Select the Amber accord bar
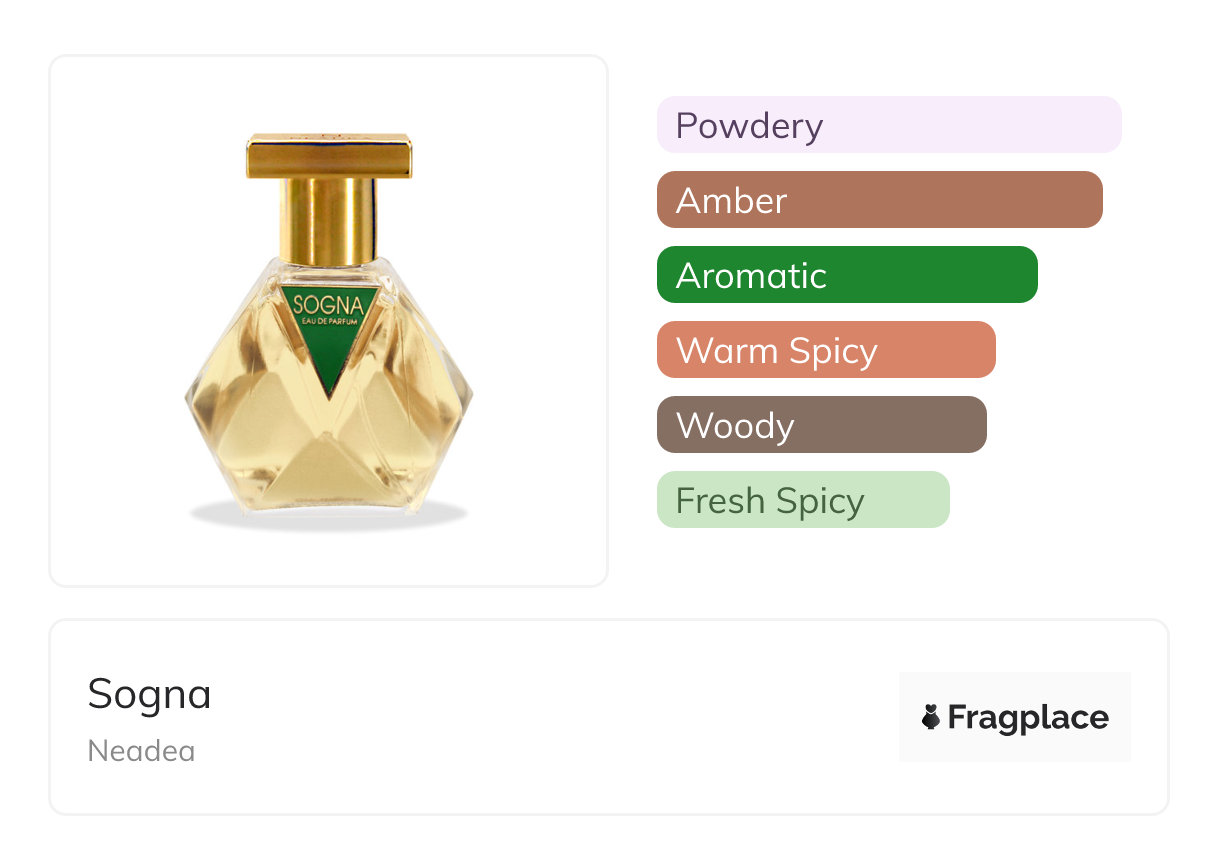 (879, 200)
